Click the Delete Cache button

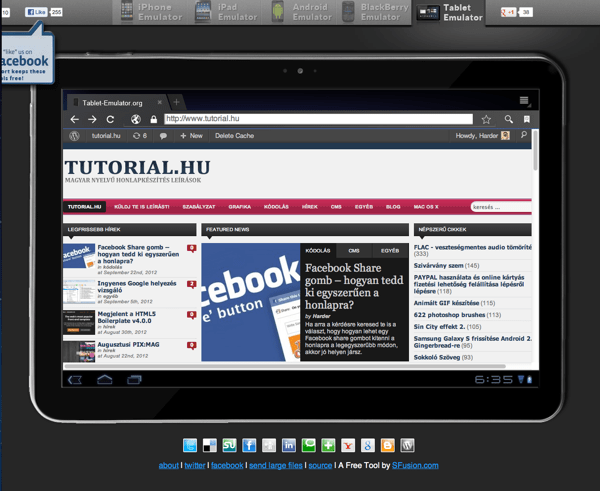pyautogui.click(x=234, y=135)
